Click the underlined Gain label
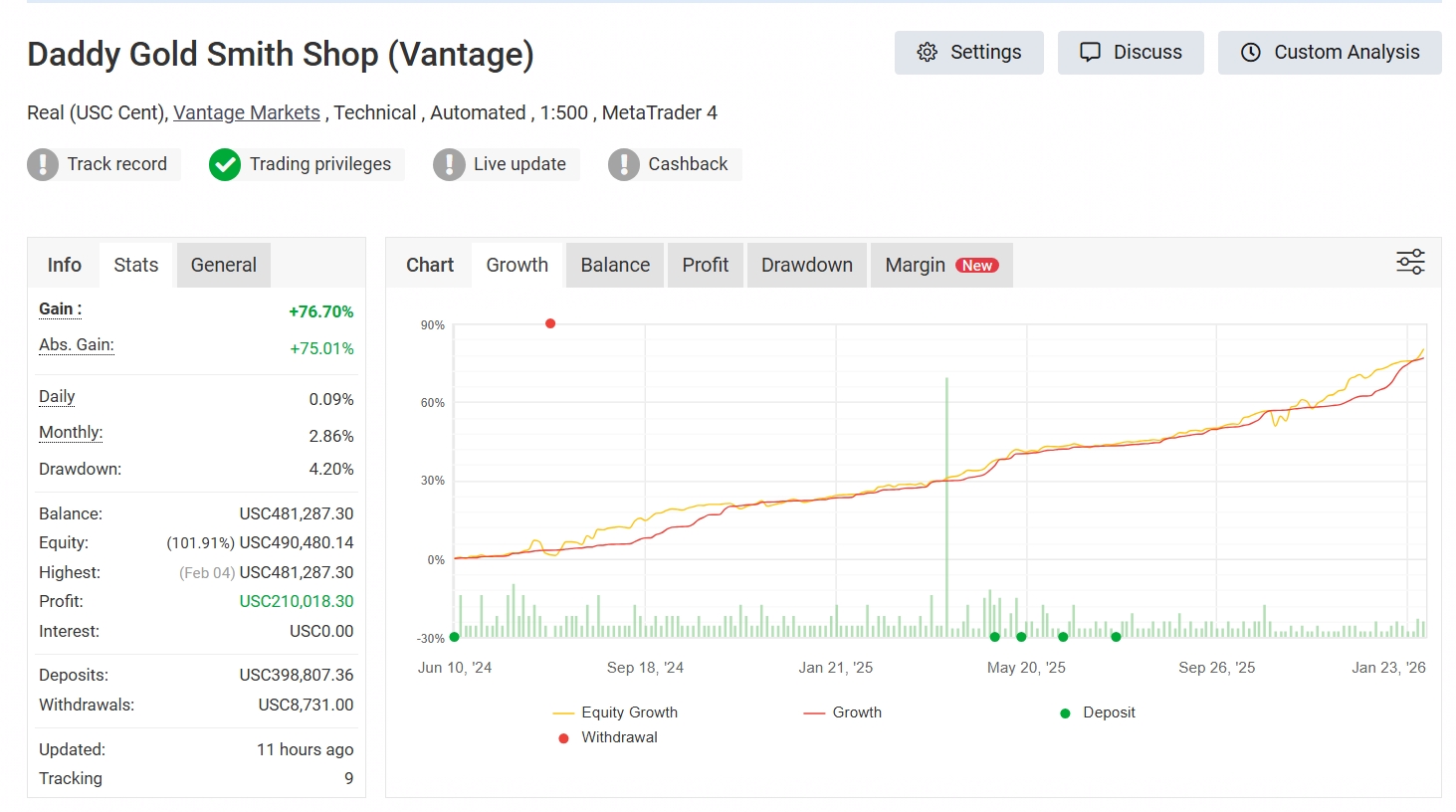 click(59, 309)
